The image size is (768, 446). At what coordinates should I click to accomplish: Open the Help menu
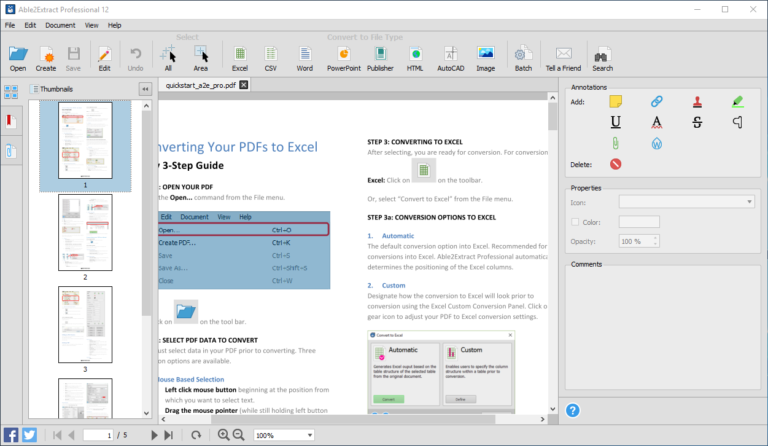tap(115, 25)
